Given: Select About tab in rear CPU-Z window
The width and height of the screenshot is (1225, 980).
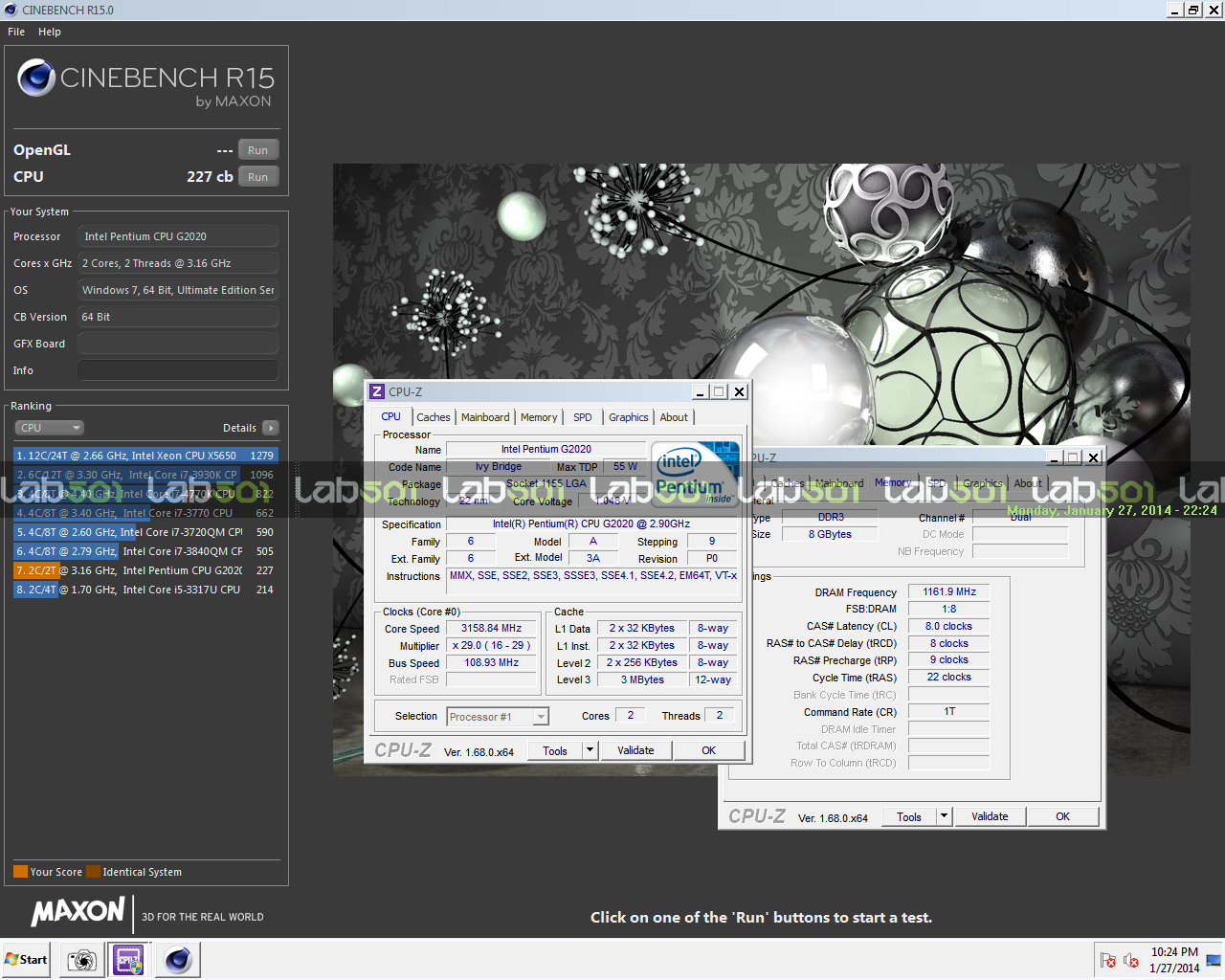Looking at the screenshot, I should pyautogui.click(x=1028, y=483).
